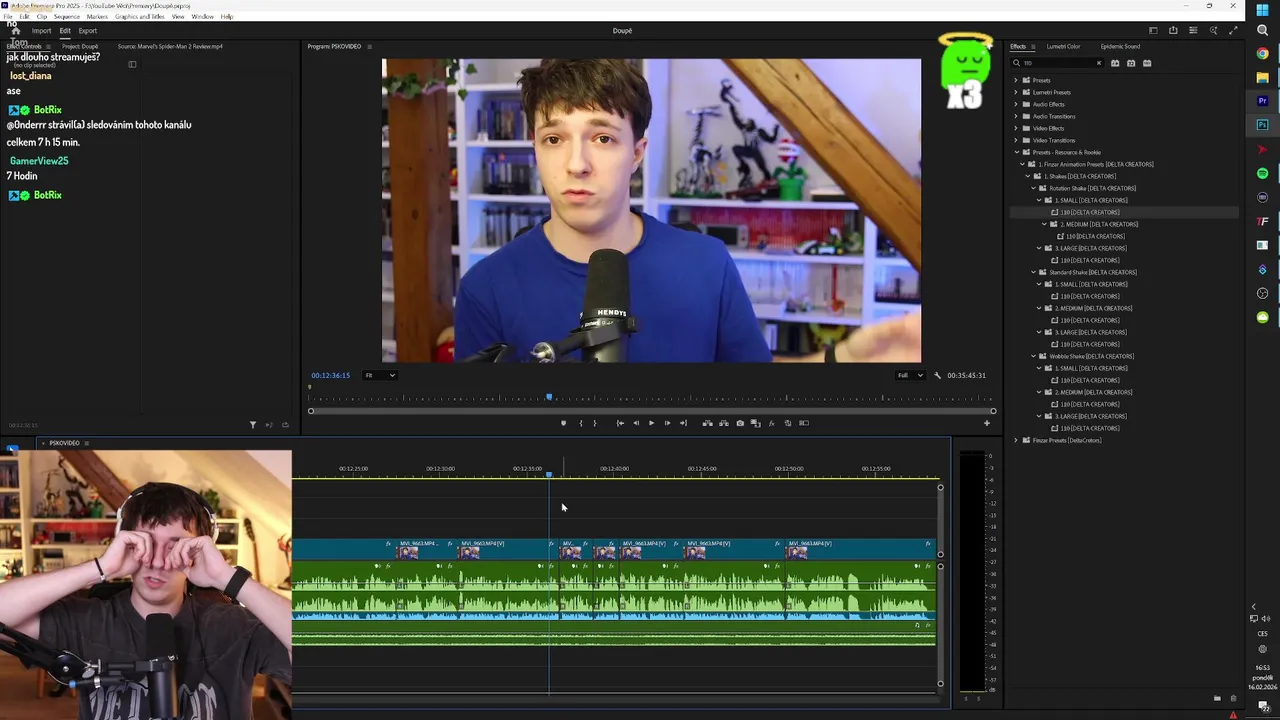Viewport: 1280px width, 720px height.
Task: Open the Program monitor button editor plus
Action: pyautogui.click(x=987, y=423)
